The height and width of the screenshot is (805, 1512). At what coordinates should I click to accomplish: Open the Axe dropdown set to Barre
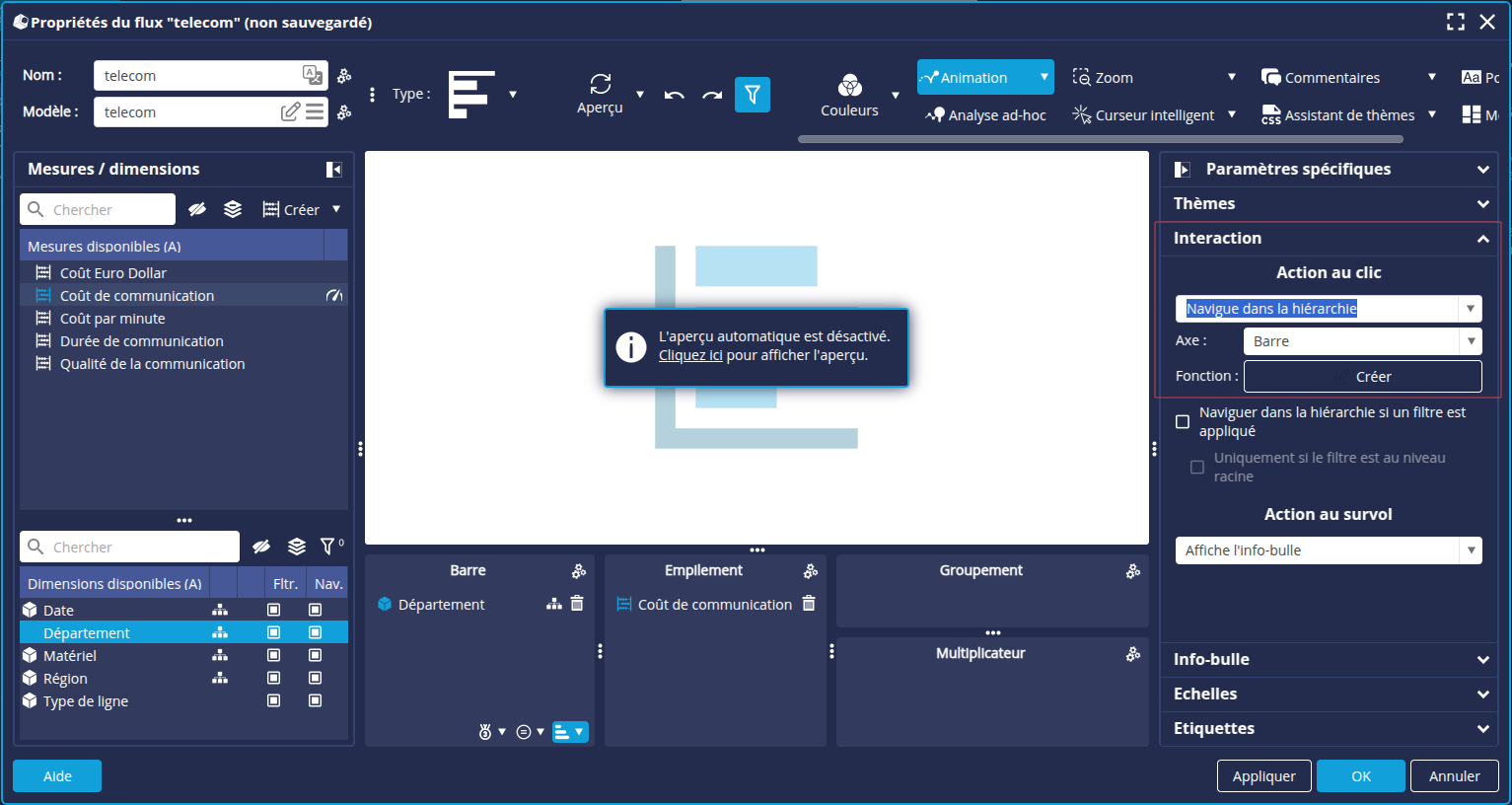click(x=1470, y=341)
